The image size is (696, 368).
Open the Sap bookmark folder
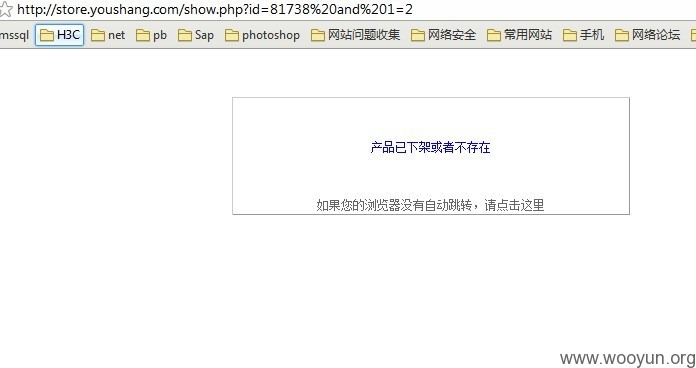196,35
